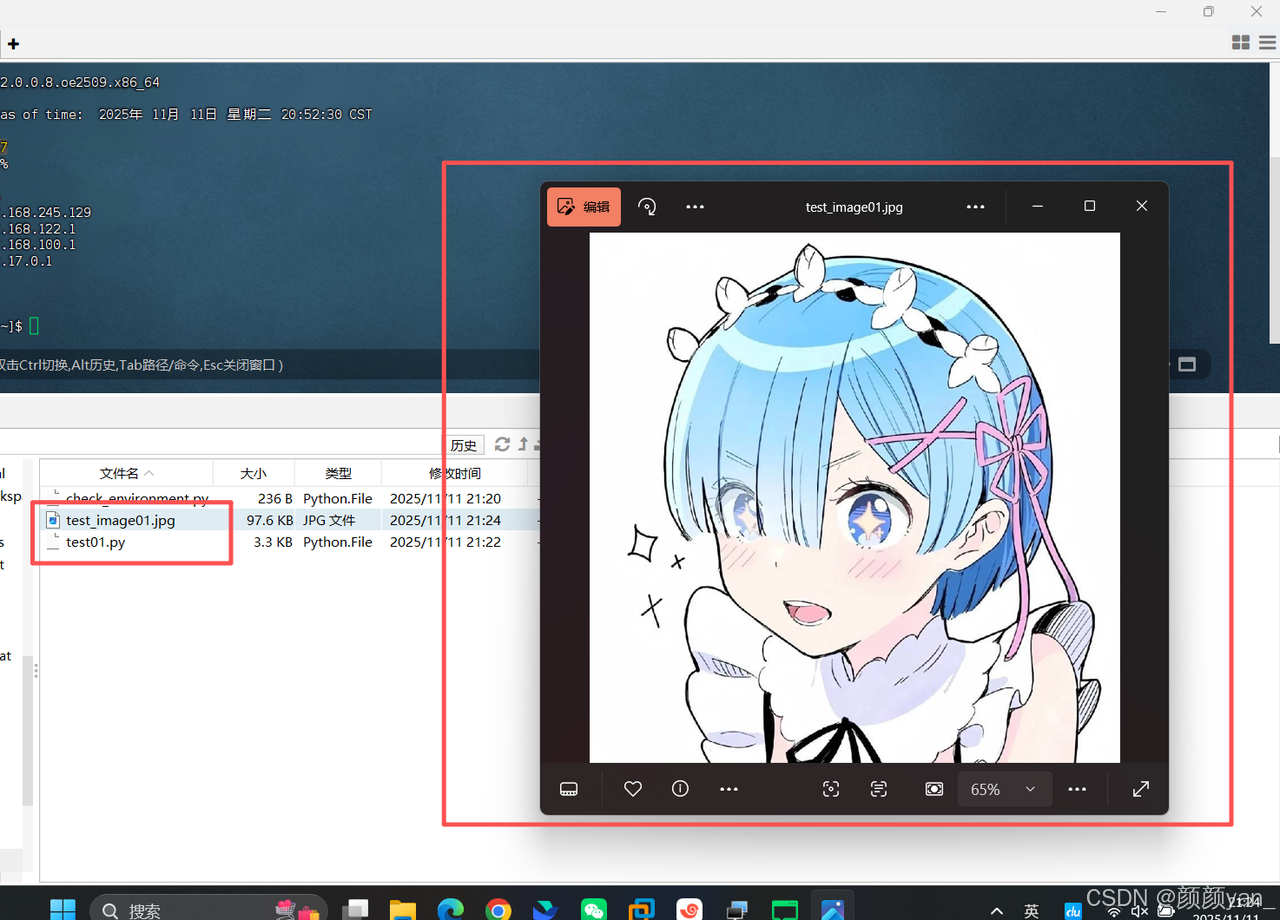Toggle the filmstrip view
This screenshot has height=920, width=1280.
568,789
